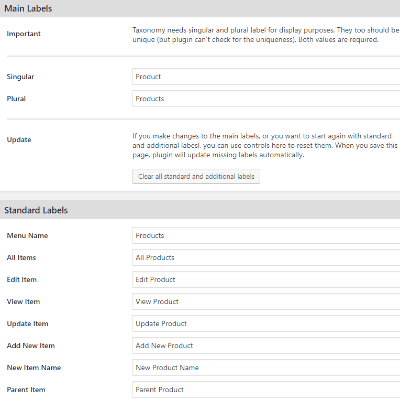400x400 pixels.
Task: Click the Plural label input field
Action: pos(266,99)
